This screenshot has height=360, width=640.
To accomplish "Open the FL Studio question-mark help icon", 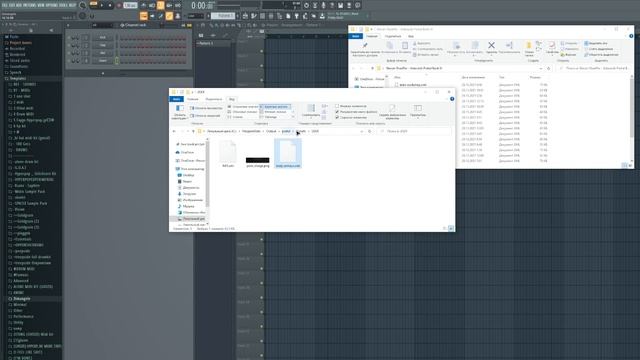I will point(331,5).
